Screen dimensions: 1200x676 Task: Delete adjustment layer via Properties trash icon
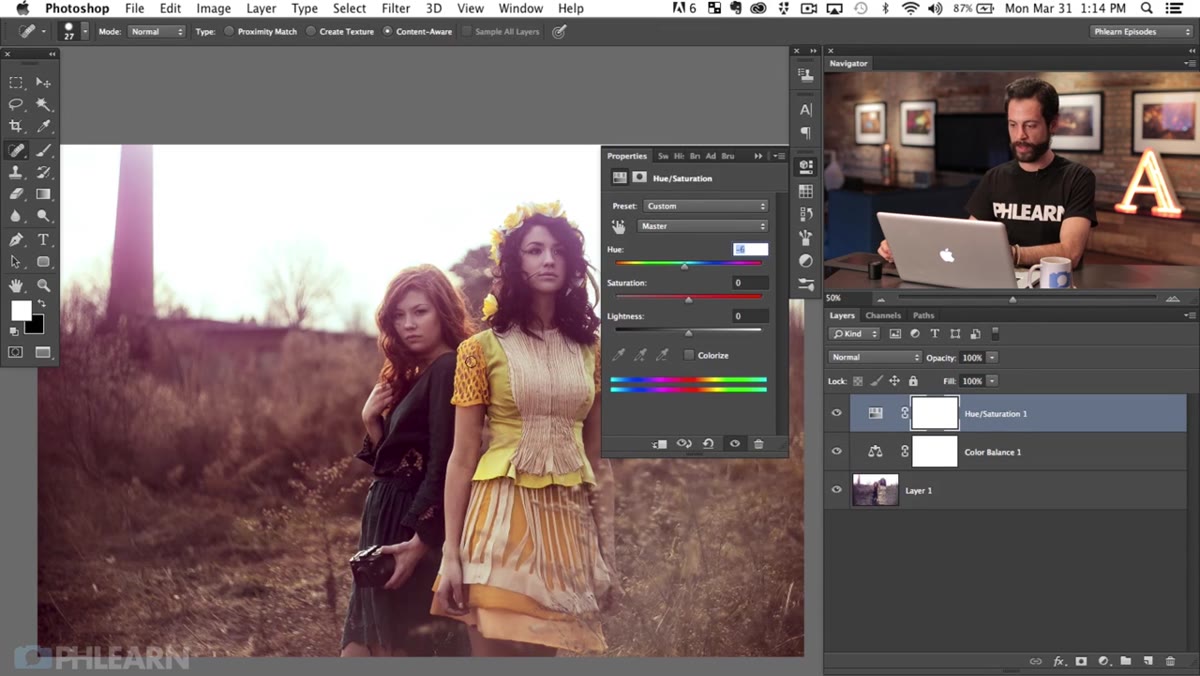(x=758, y=443)
